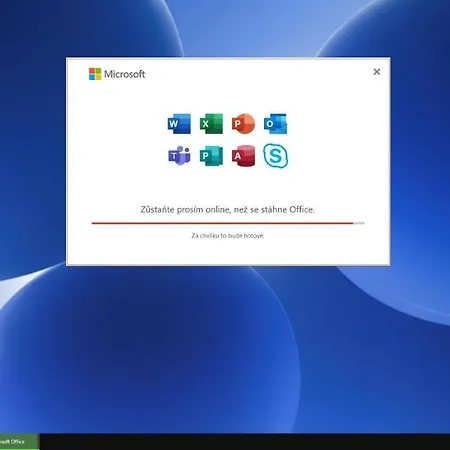Image resolution: width=450 pixels, height=450 pixels.
Task: Select the purple Teams icon
Action: coord(179,156)
